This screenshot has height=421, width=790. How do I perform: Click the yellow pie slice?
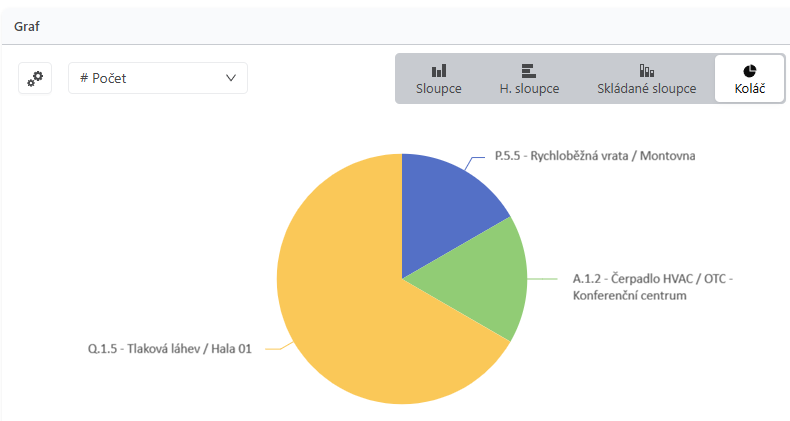353,302
